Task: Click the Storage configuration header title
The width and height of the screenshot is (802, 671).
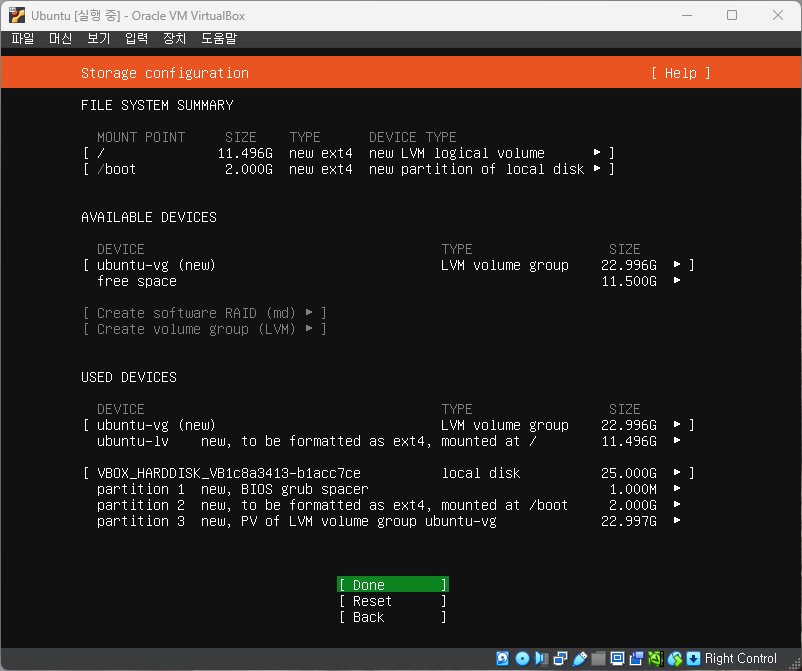Action: point(165,73)
